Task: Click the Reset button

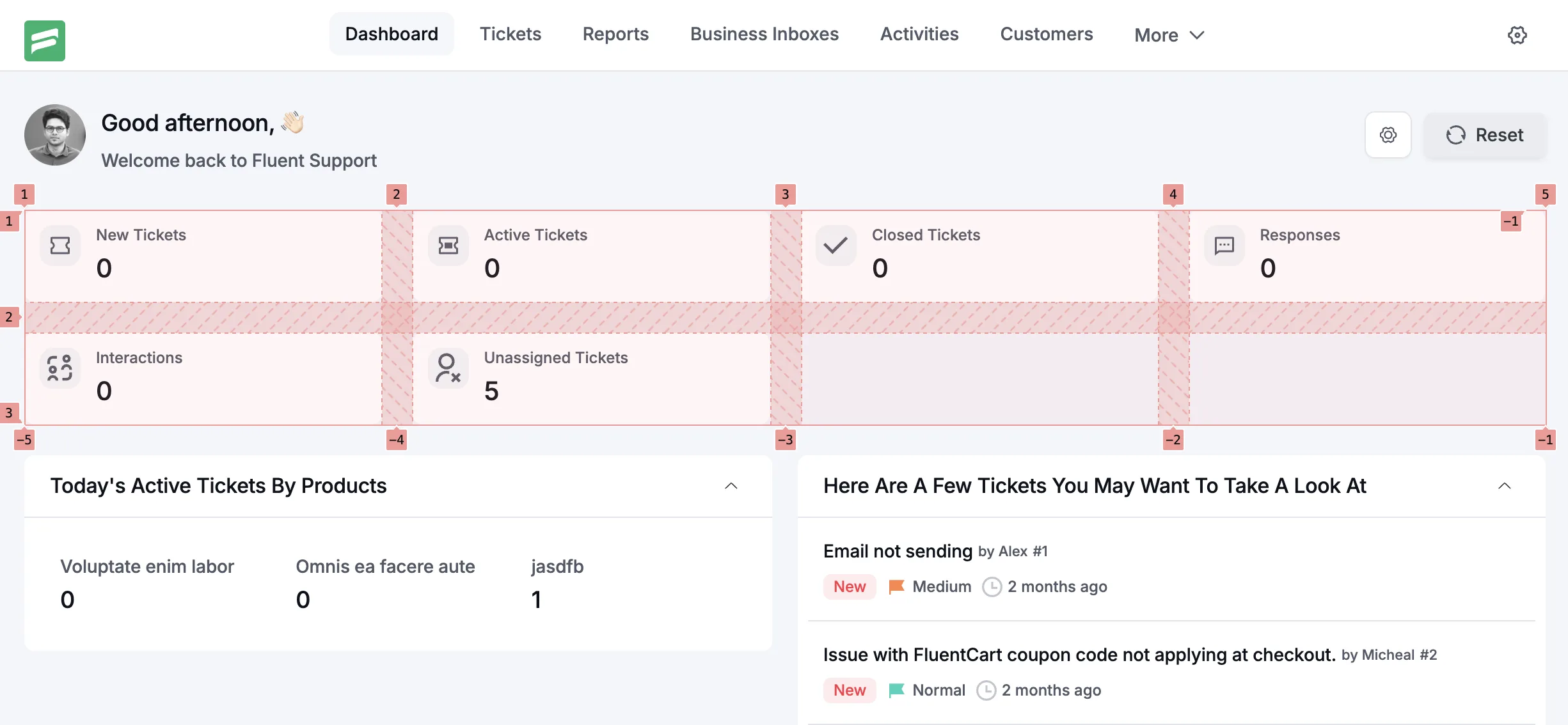Action: tap(1485, 135)
